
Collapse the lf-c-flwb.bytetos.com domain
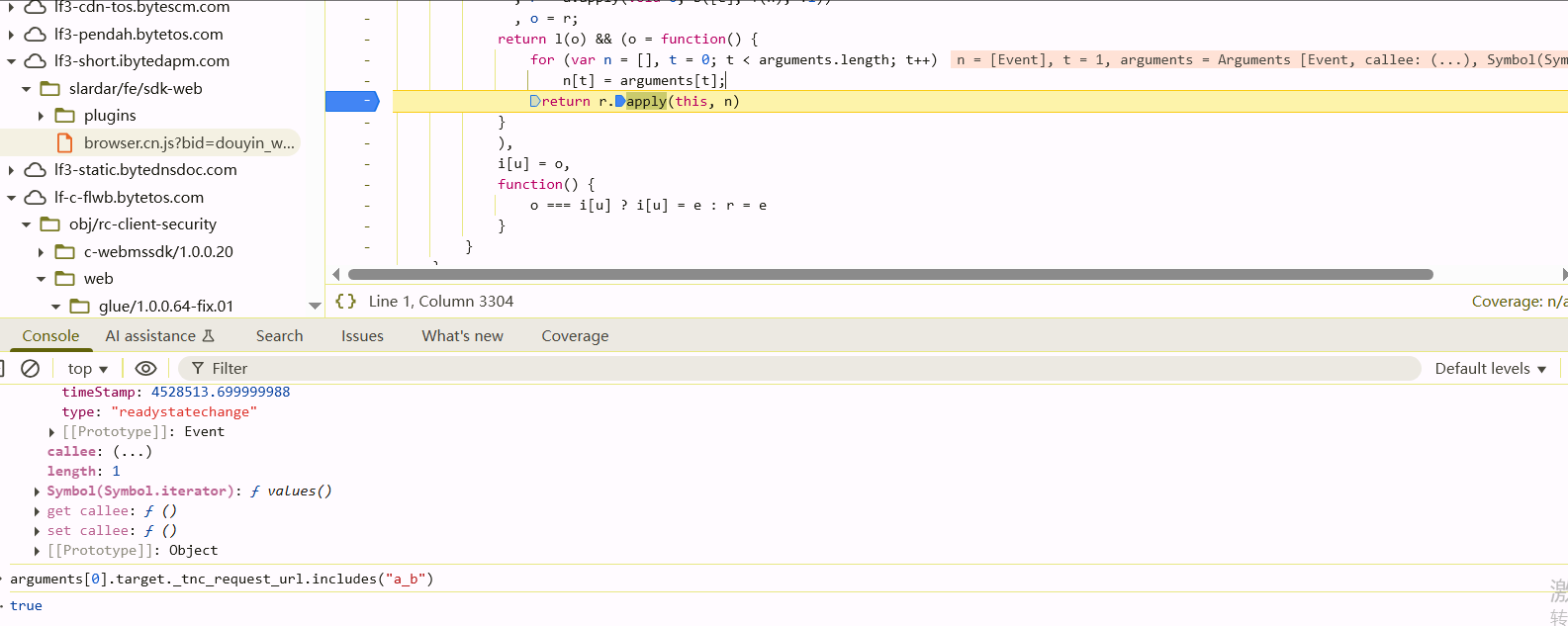[11, 198]
